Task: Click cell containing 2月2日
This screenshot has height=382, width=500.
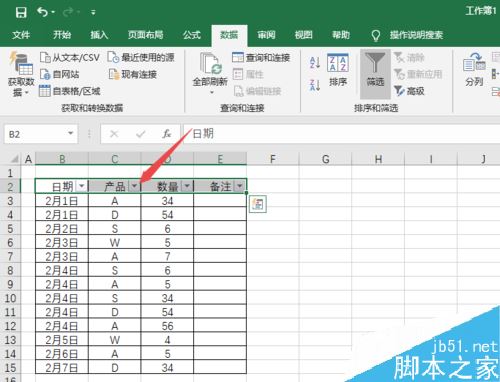Action: (x=62, y=229)
